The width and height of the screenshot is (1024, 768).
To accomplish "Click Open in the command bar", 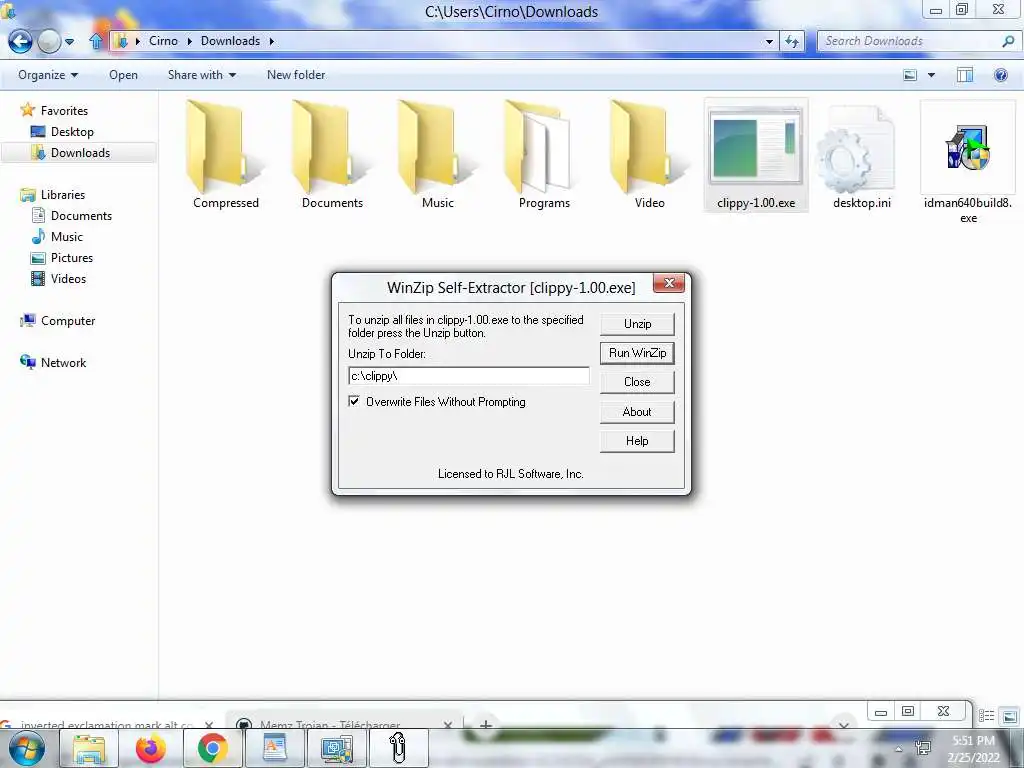I will tap(123, 75).
